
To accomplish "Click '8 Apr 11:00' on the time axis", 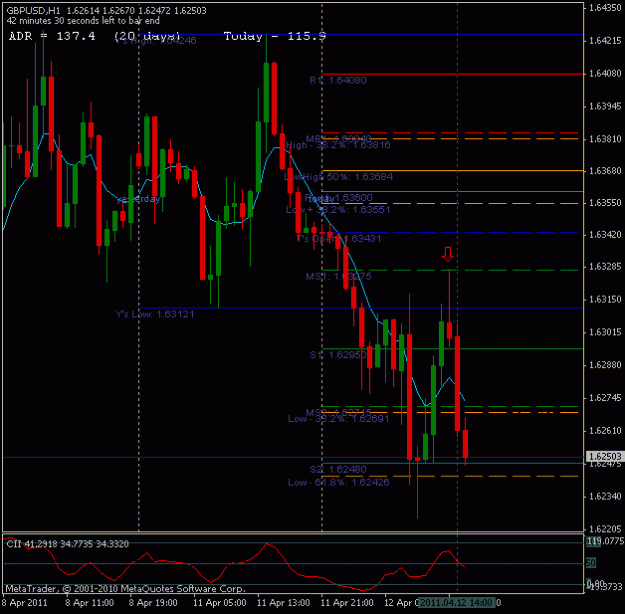I will [x=89, y=602].
